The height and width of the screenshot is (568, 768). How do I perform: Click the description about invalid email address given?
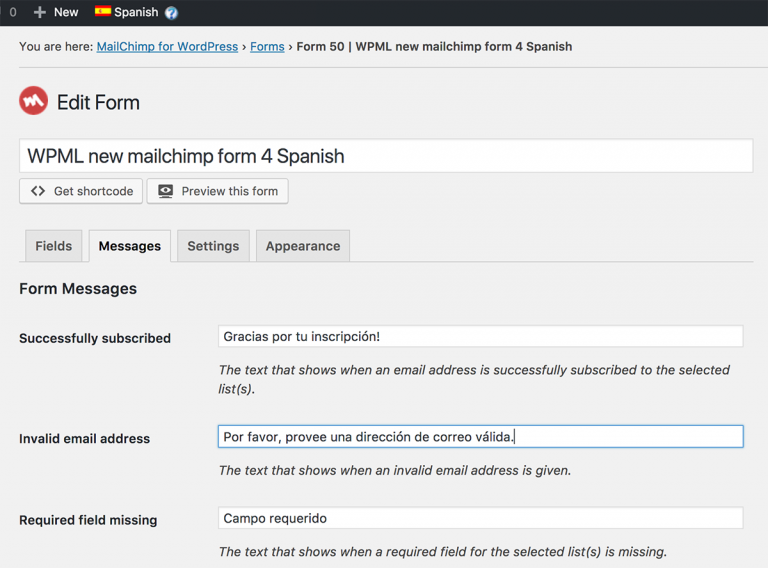click(x=395, y=471)
